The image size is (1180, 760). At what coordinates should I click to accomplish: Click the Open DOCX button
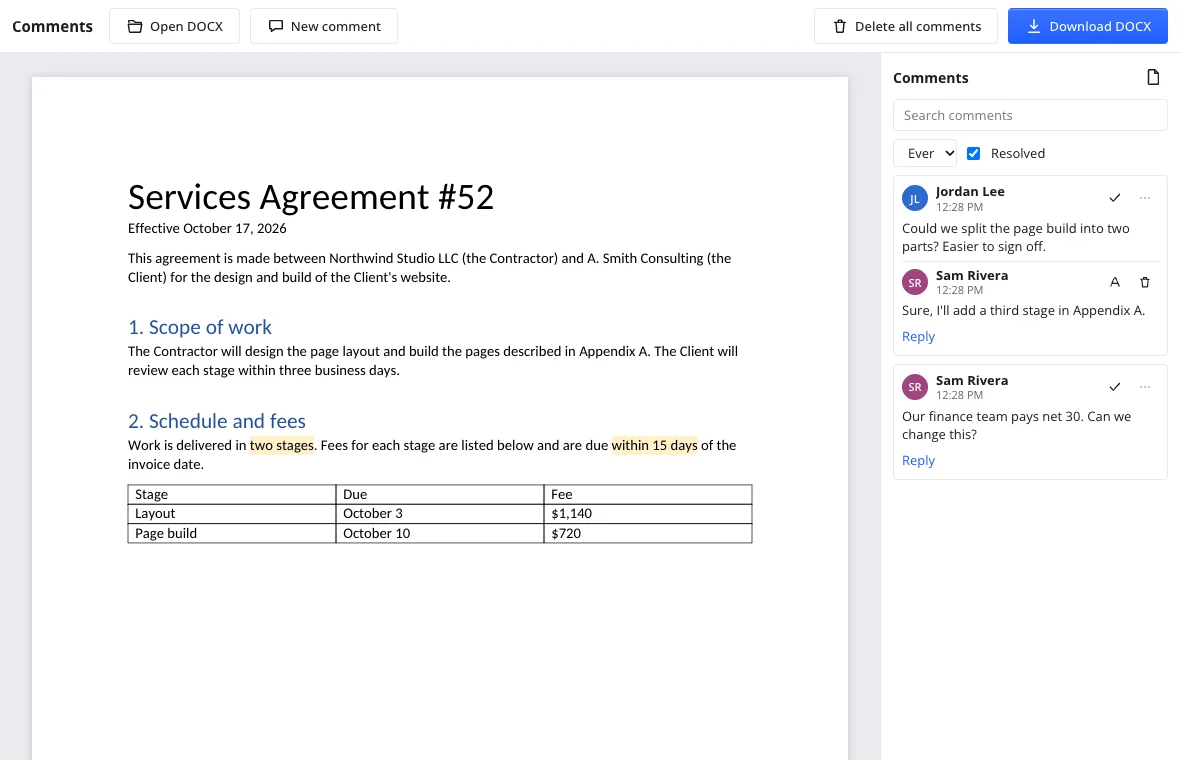coord(174,26)
